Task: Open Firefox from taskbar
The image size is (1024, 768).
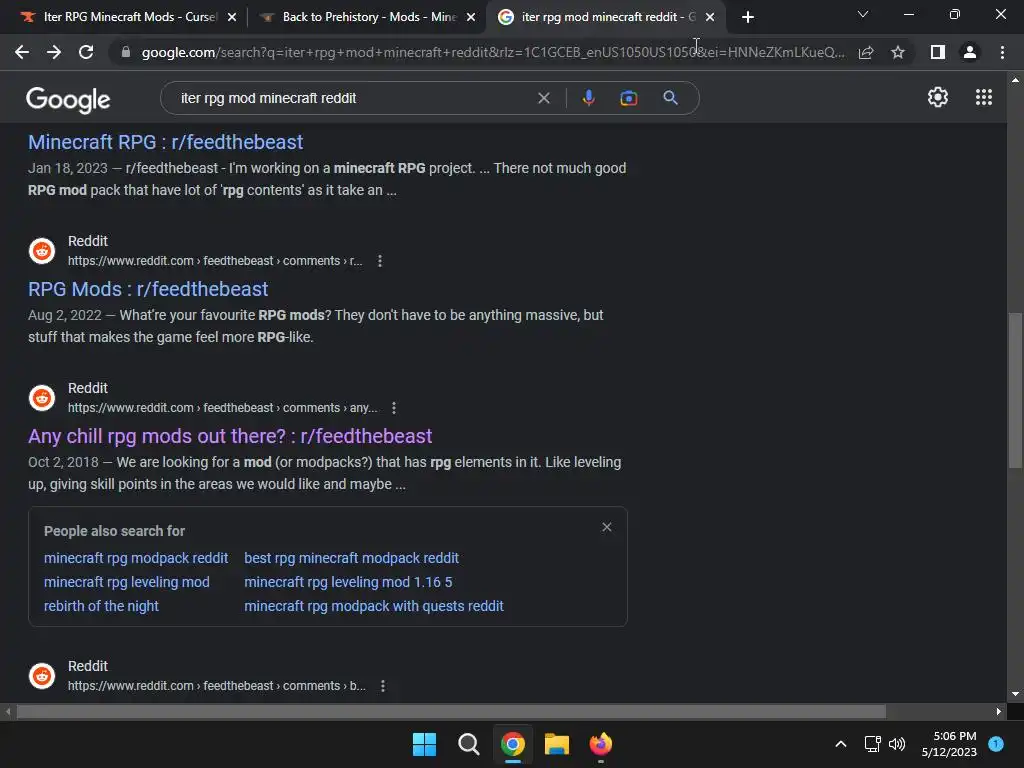Action: click(600, 744)
